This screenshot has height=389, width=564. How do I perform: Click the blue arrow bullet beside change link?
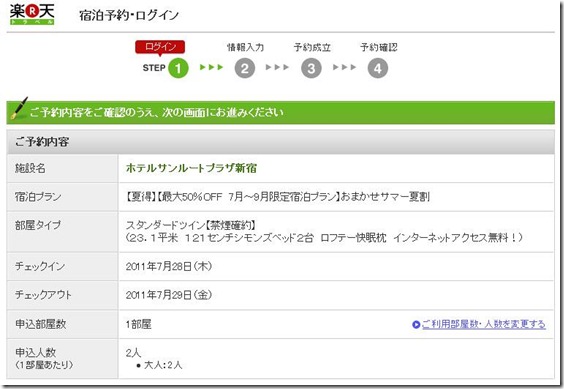pyautogui.click(x=416, y=325)
